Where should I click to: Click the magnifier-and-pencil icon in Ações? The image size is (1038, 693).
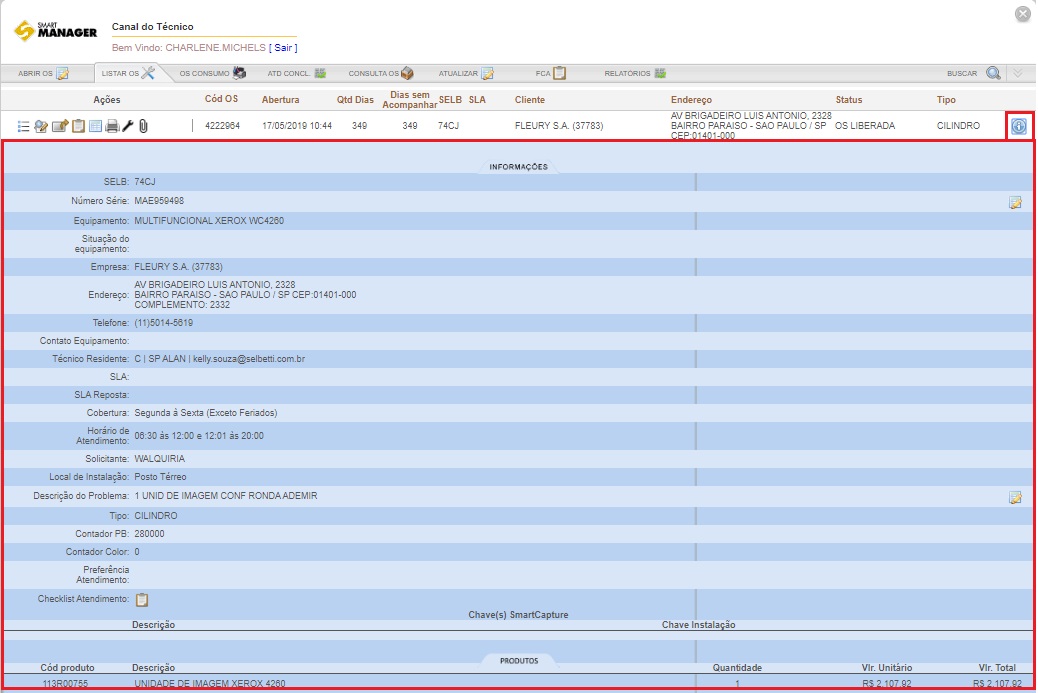pyautogui.click(x=41, y=126)
